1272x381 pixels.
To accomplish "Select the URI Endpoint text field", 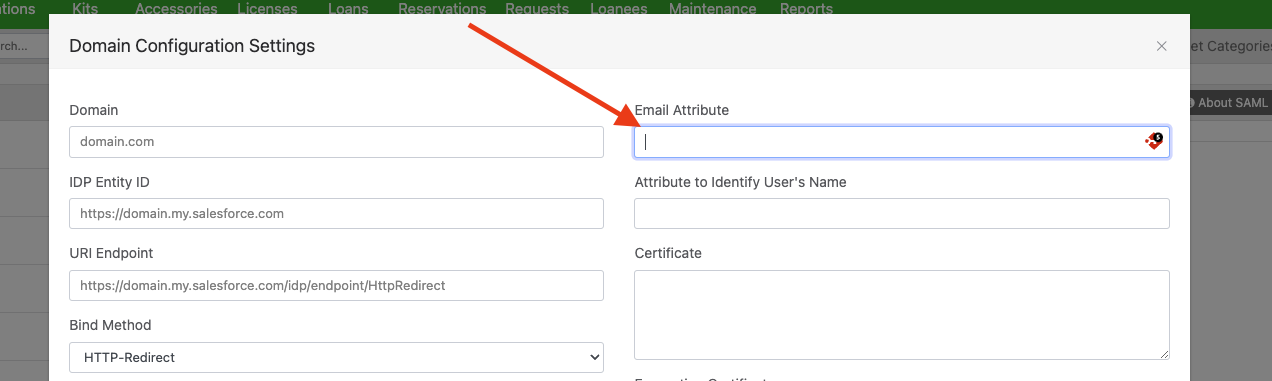I will tap(337, 285).
